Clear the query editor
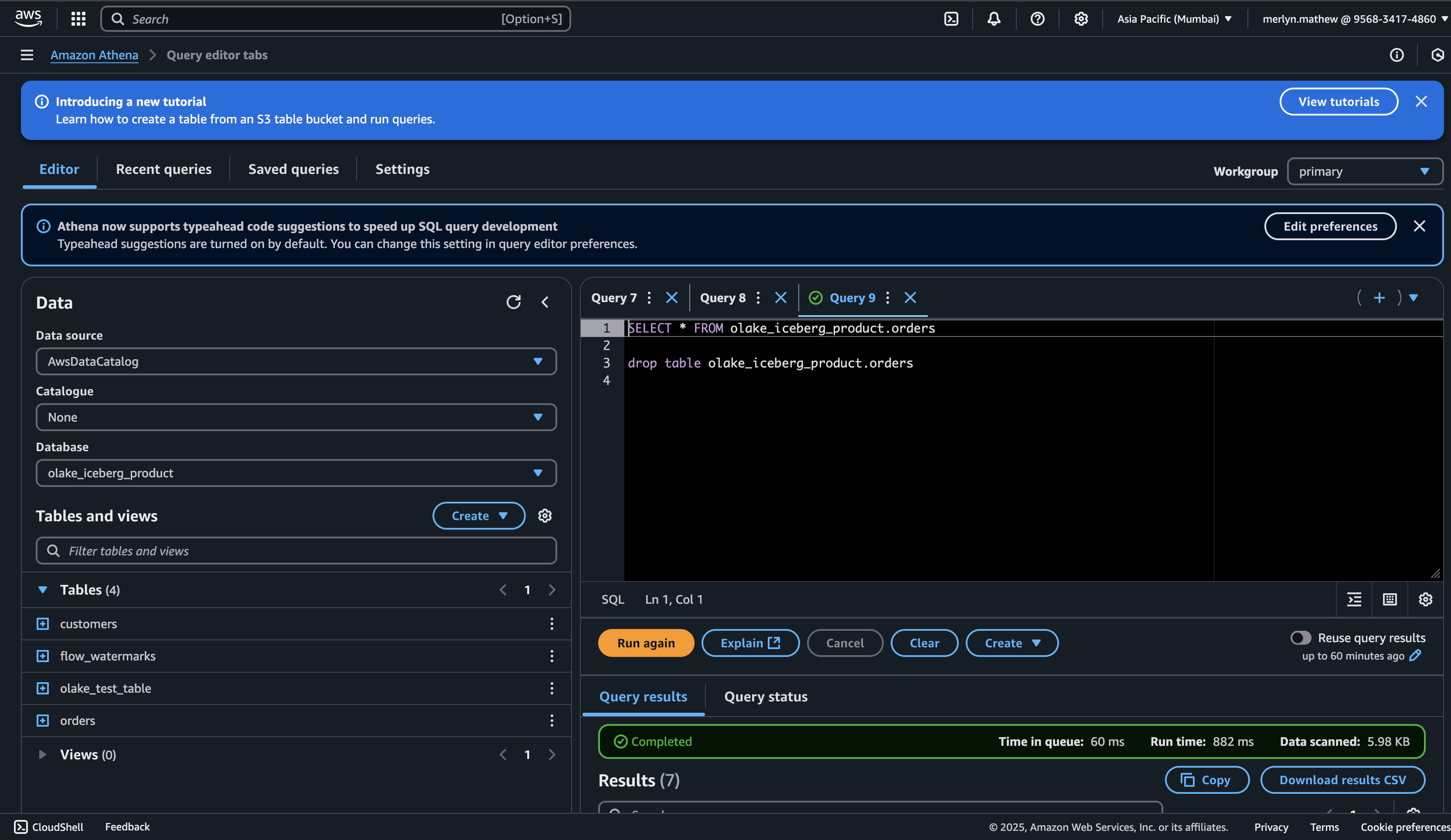Image resolution: width=1451 pixels, height=840 pixels. point(924,643)
